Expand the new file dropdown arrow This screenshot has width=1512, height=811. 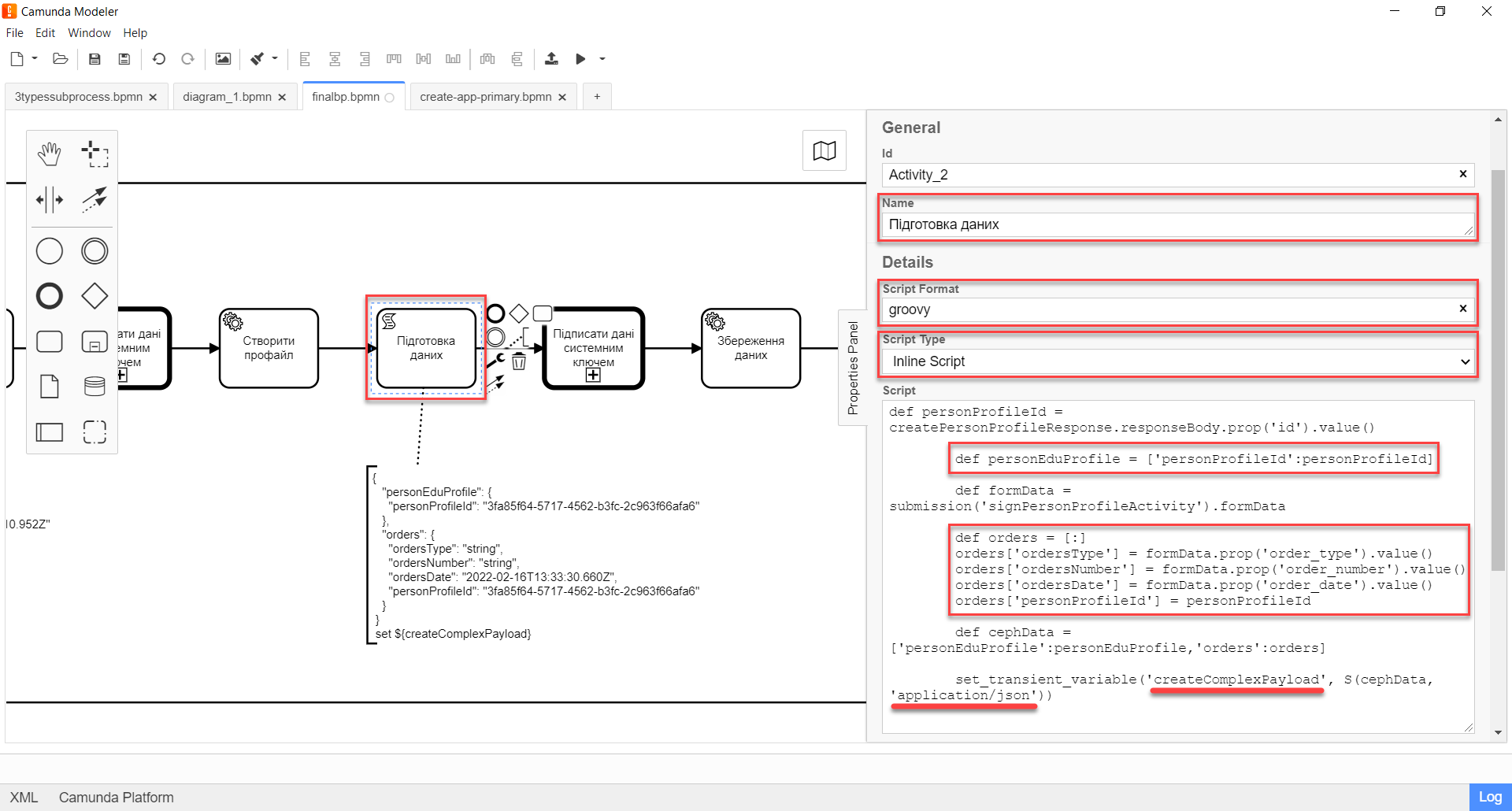click(x=35, y=59)
